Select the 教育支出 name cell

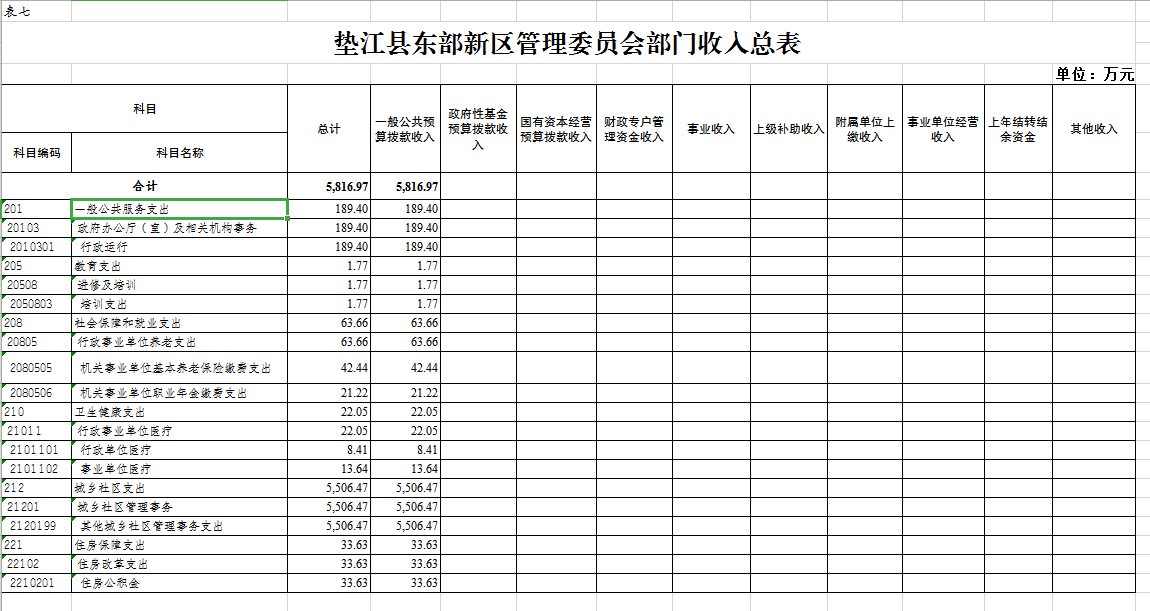tap(180, 266)
